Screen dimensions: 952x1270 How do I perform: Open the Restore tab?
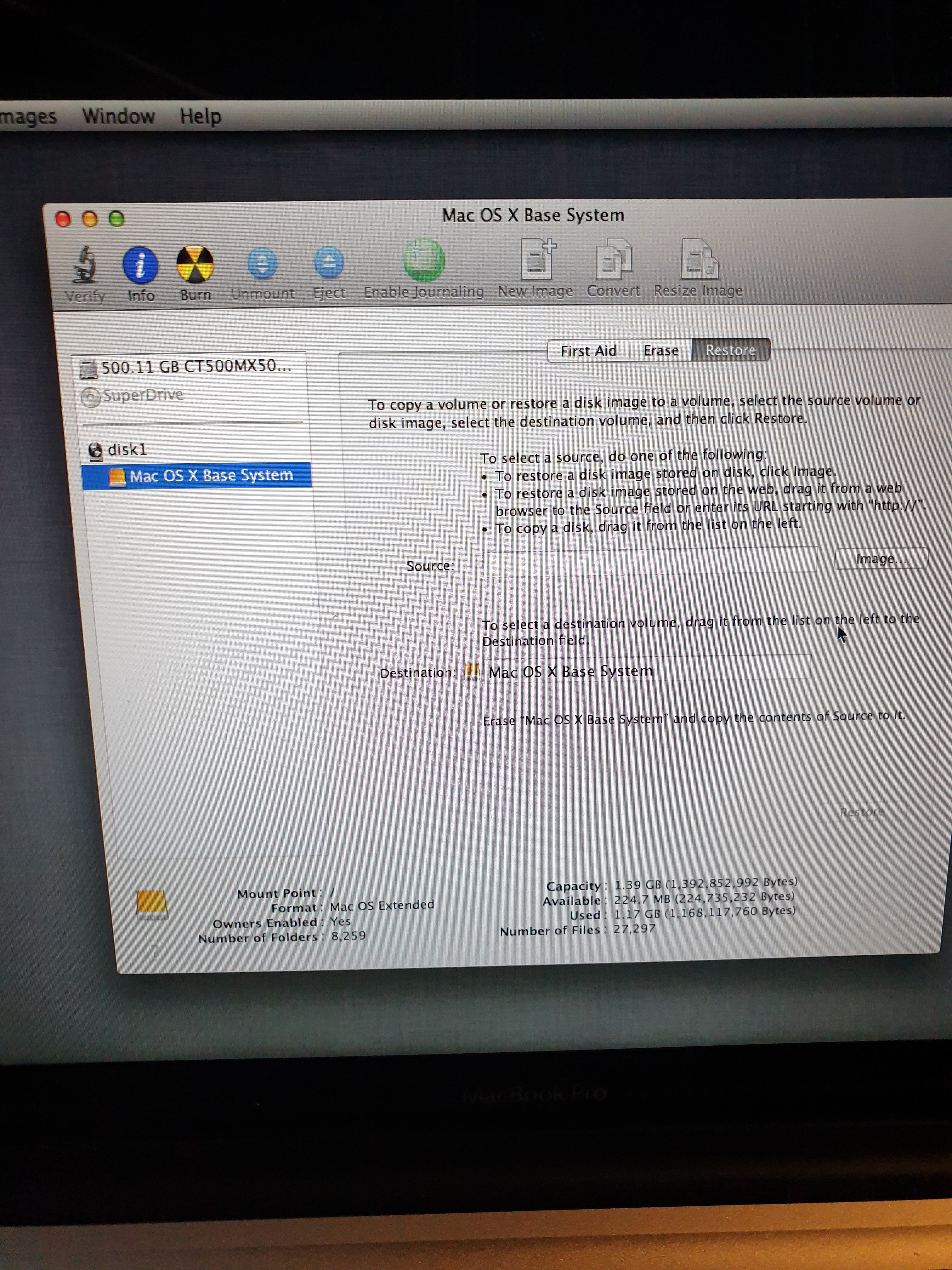[x=730, y=350]
